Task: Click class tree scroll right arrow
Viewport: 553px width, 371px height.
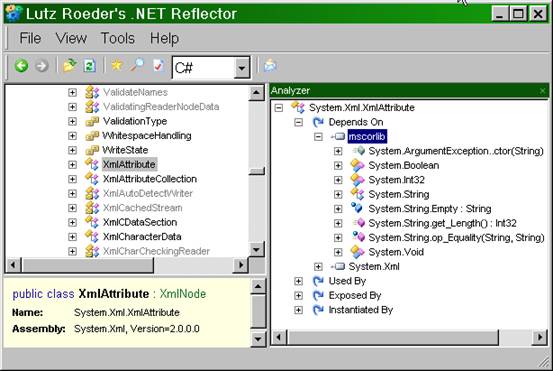Action: pos(241,265)
